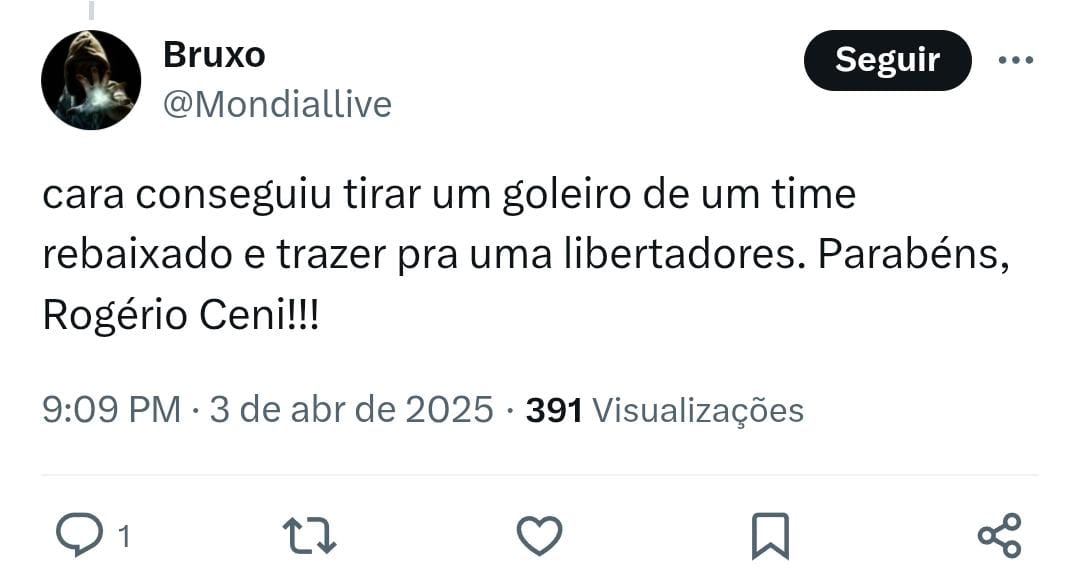
Task: Click the date 3 de abr de 2025
Action: click(351, 410)
